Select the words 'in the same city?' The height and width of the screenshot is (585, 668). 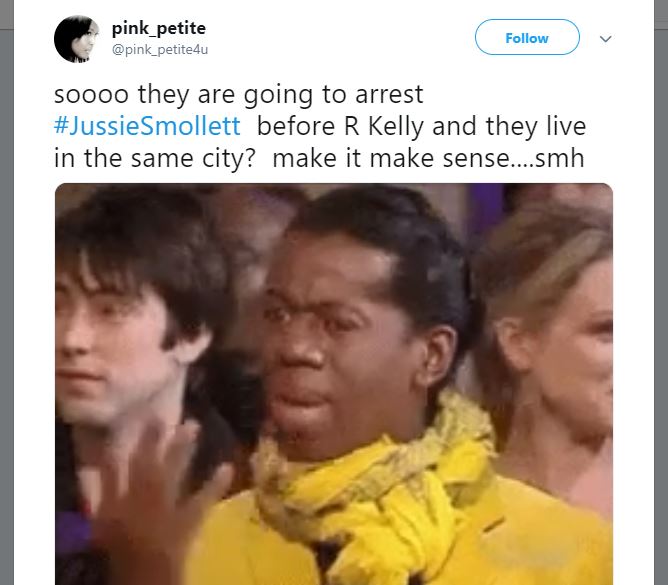pos(154,158)
